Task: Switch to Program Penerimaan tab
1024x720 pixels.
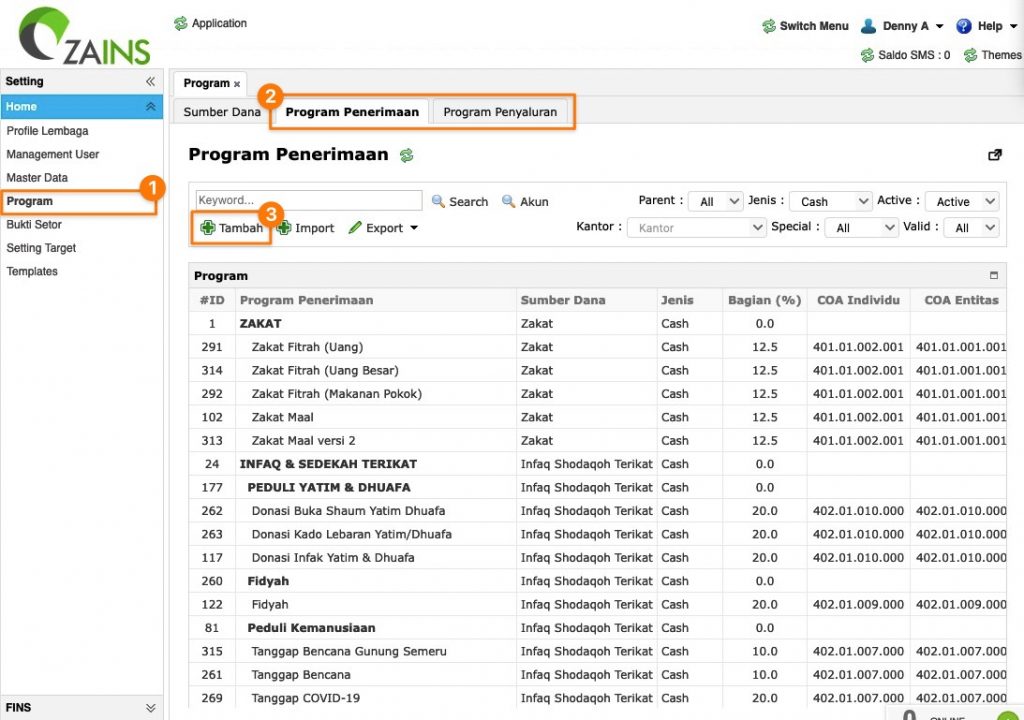Action: click(352, 112)
